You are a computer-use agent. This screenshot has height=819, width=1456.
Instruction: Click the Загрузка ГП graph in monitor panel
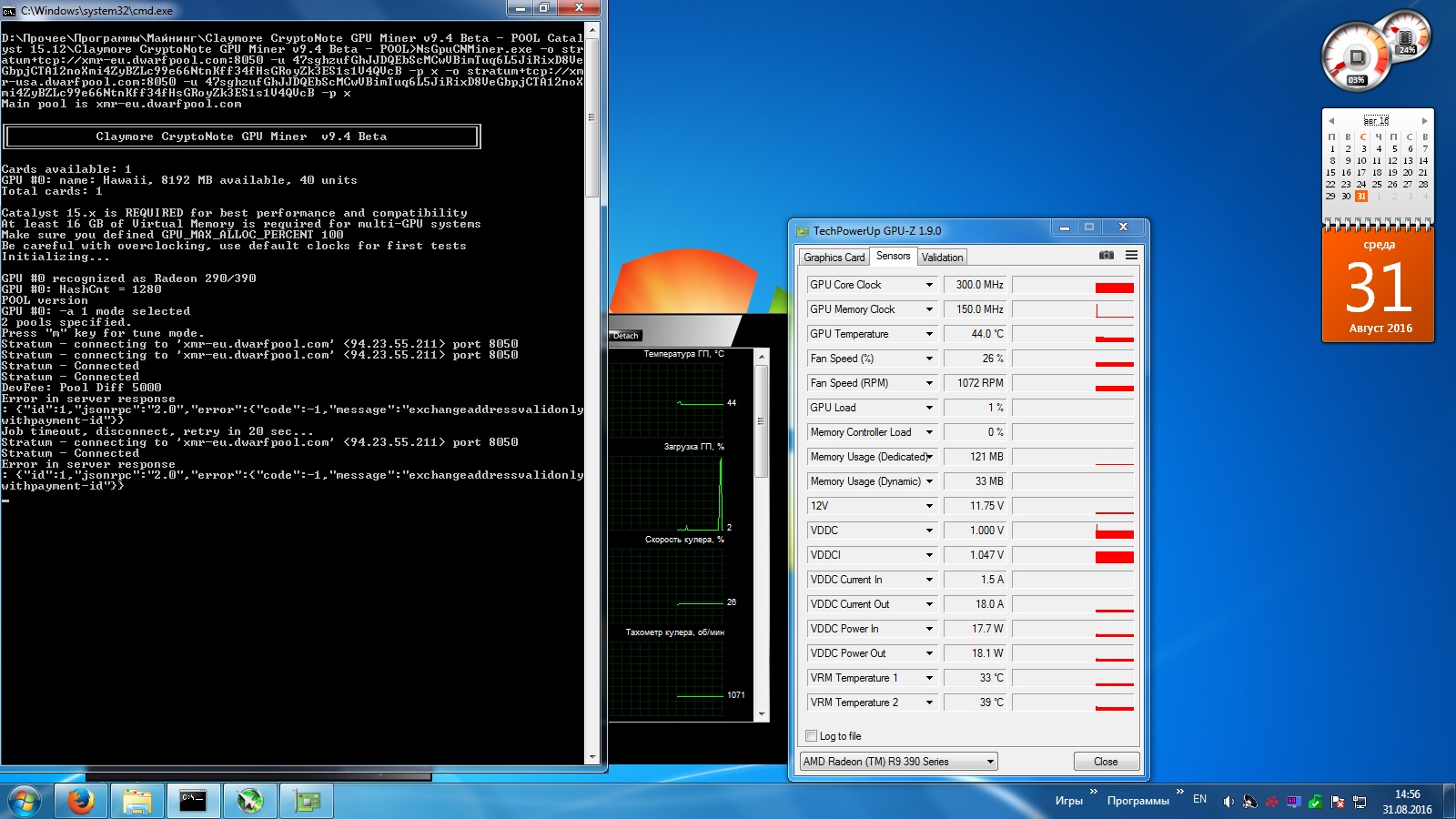[667, 492]
